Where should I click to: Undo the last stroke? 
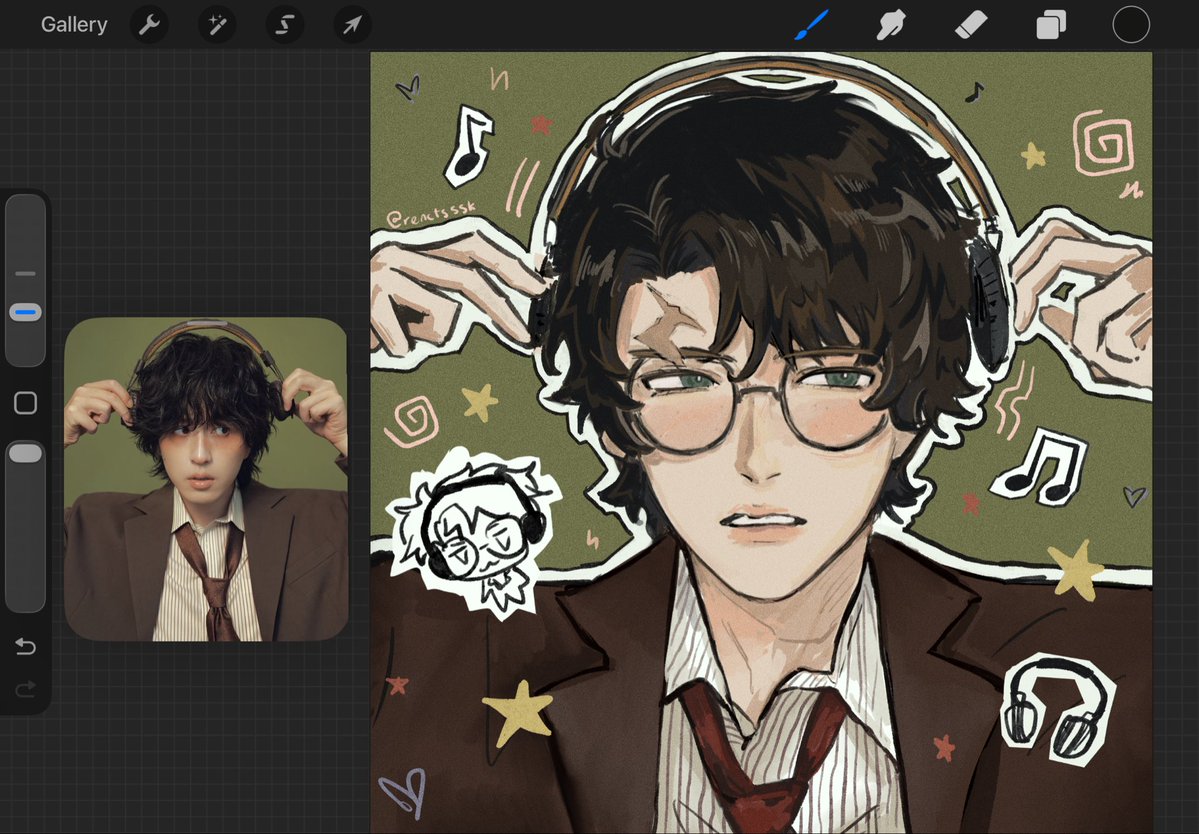tap(25, 647)
